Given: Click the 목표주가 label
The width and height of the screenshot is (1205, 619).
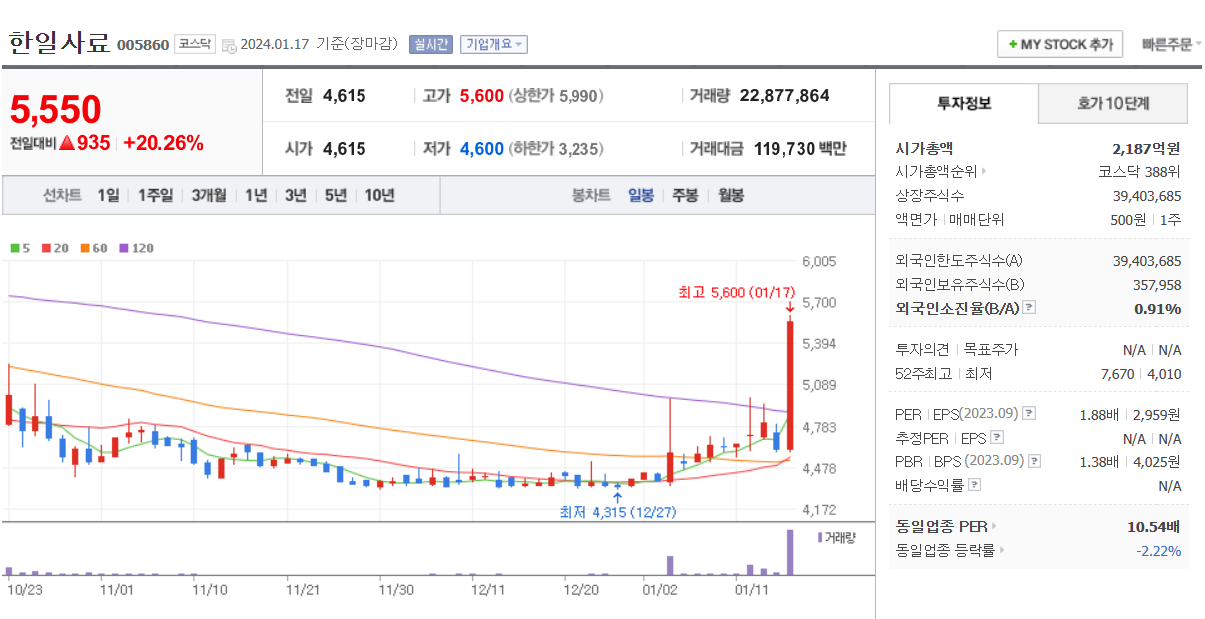Looking at the screenshot, I should click(990, 350).
